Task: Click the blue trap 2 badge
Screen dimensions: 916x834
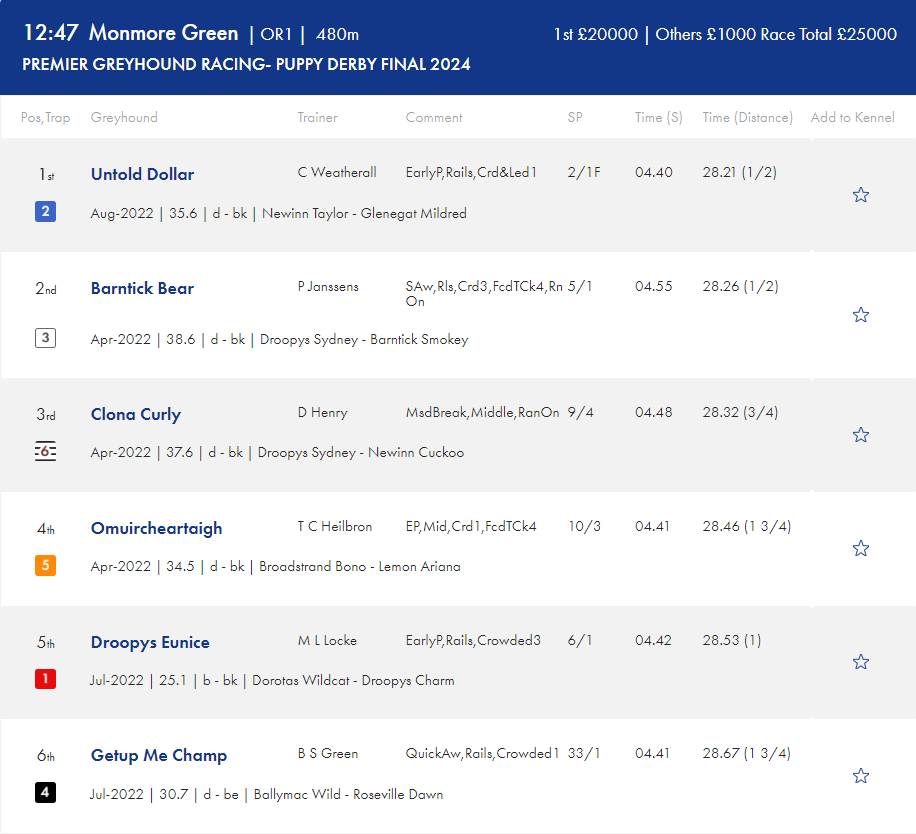Action: (x=46, y=211)
